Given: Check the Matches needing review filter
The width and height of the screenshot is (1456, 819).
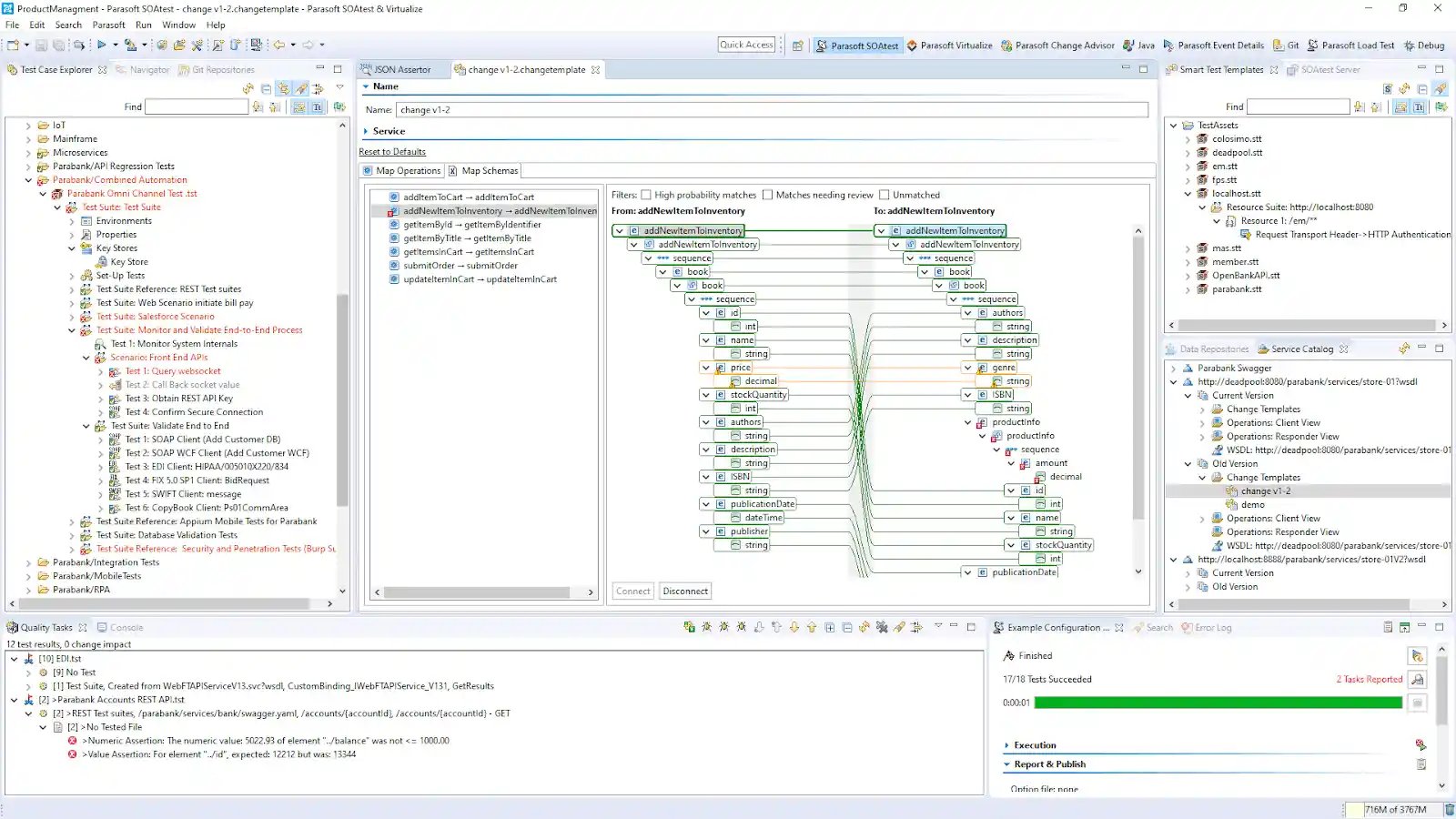Looking at the screenshot, I should pyautogui.click(x=767, y=195).
